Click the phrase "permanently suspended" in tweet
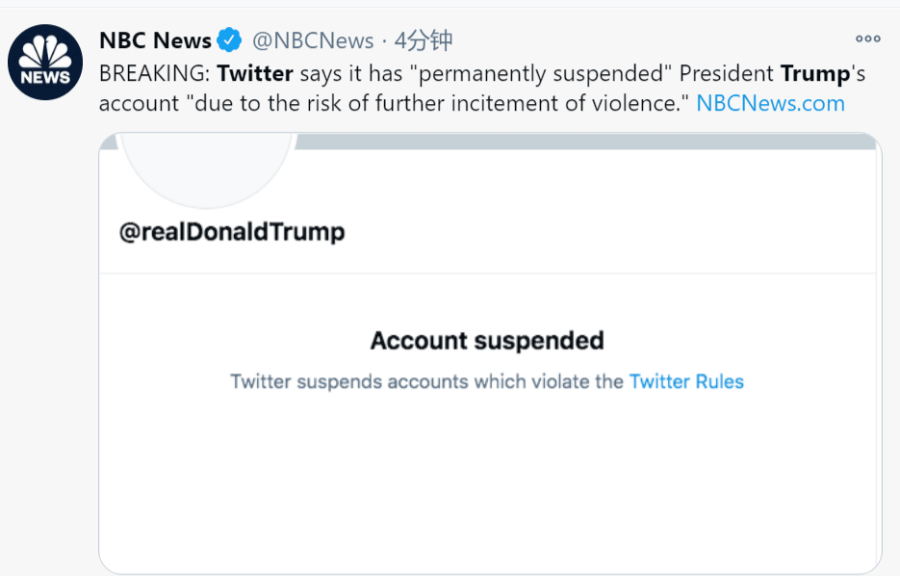This screenshot has height=576, width=900. (540, 74)
